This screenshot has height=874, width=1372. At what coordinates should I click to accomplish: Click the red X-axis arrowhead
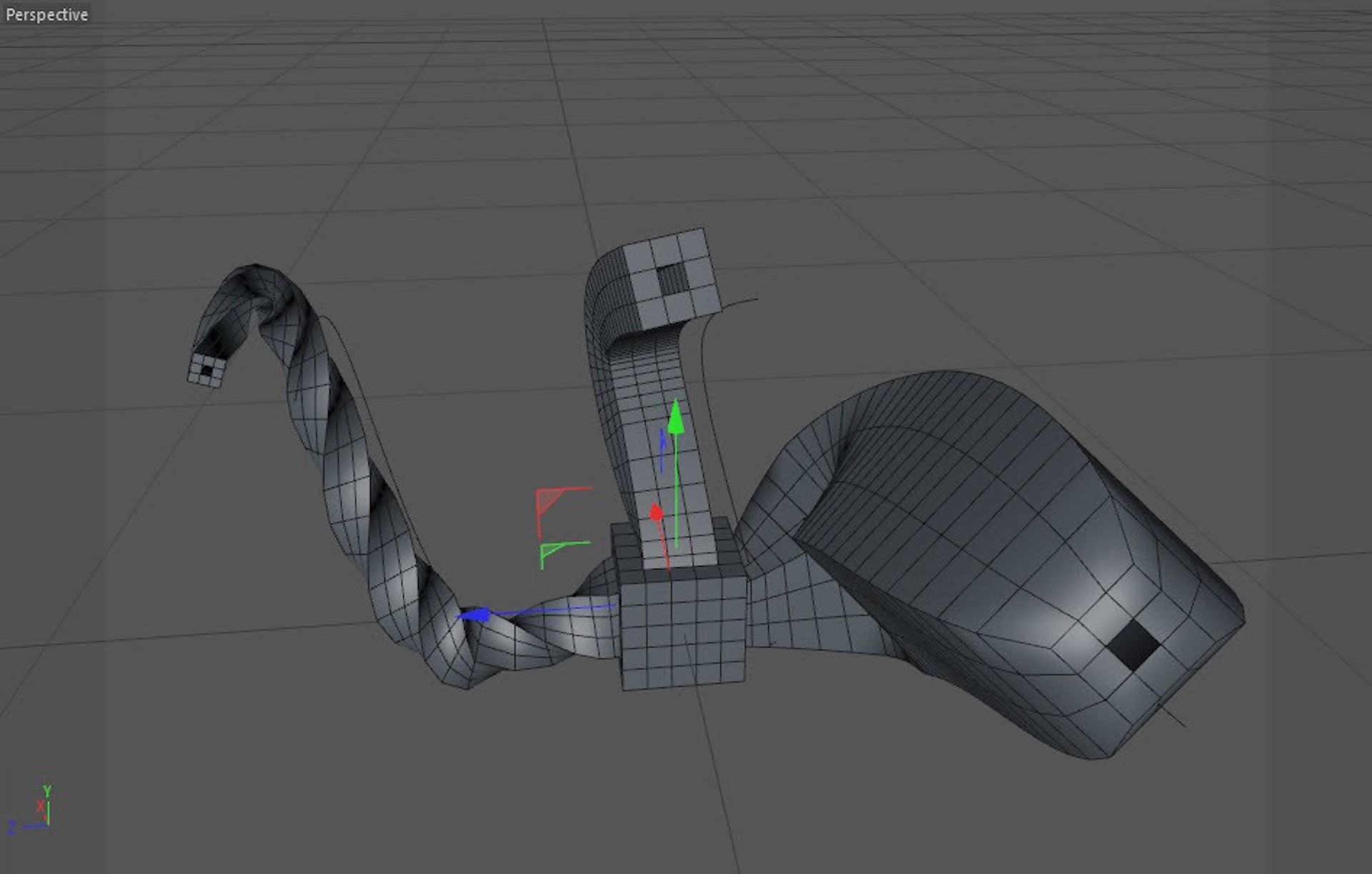[656, 513]
